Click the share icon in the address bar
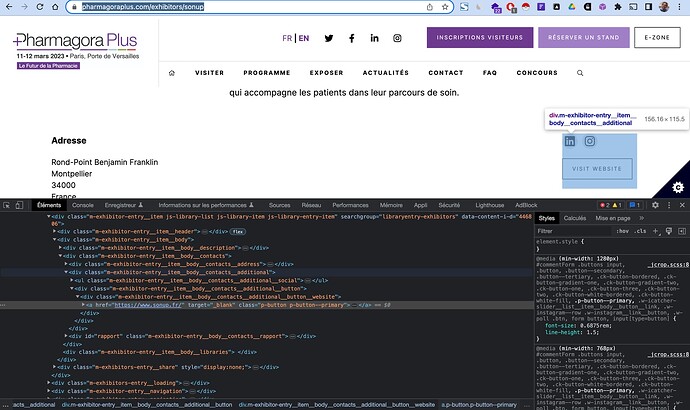The image size is (690, 410). coord(429,7)
